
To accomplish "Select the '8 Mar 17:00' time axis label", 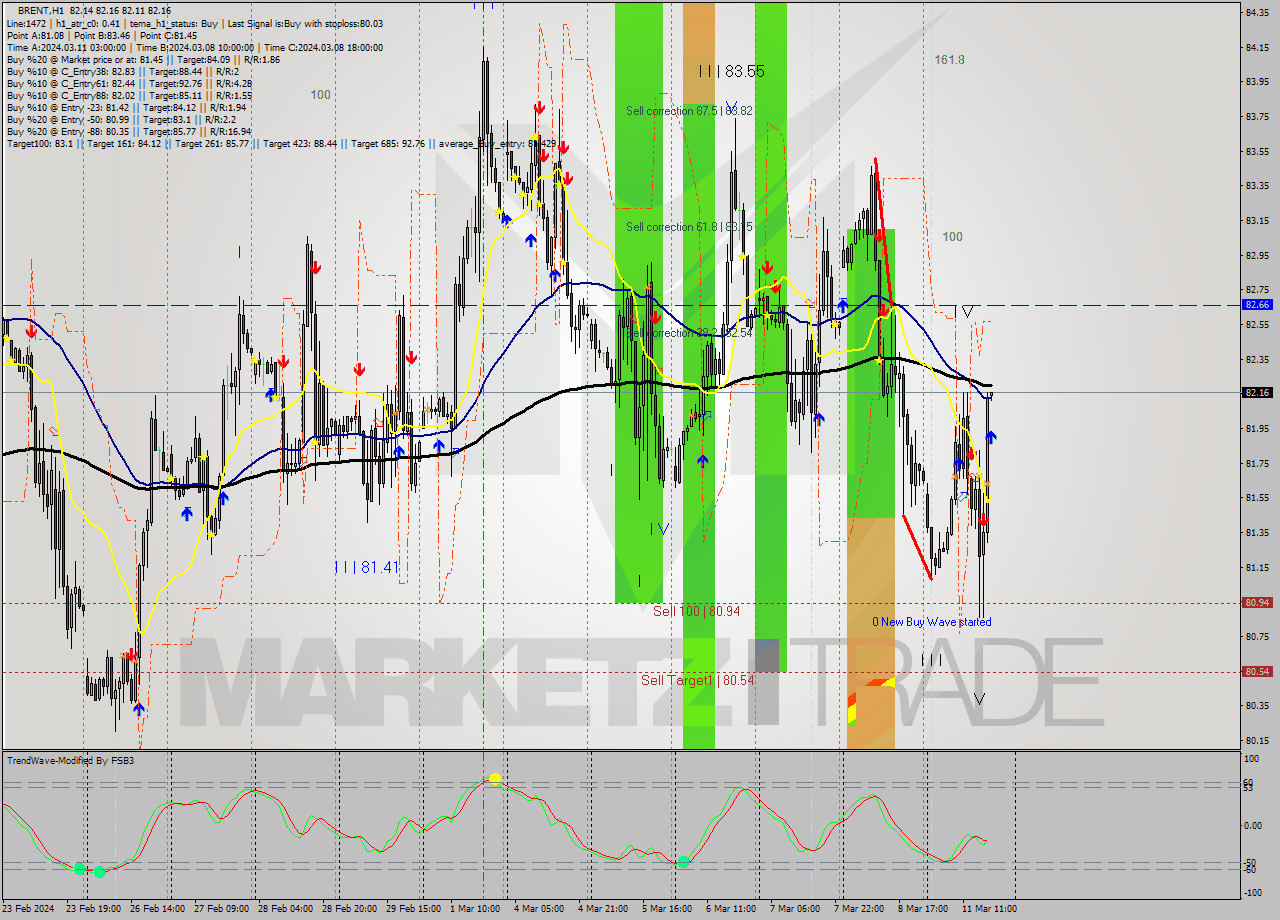I will [x=923, y=909].
